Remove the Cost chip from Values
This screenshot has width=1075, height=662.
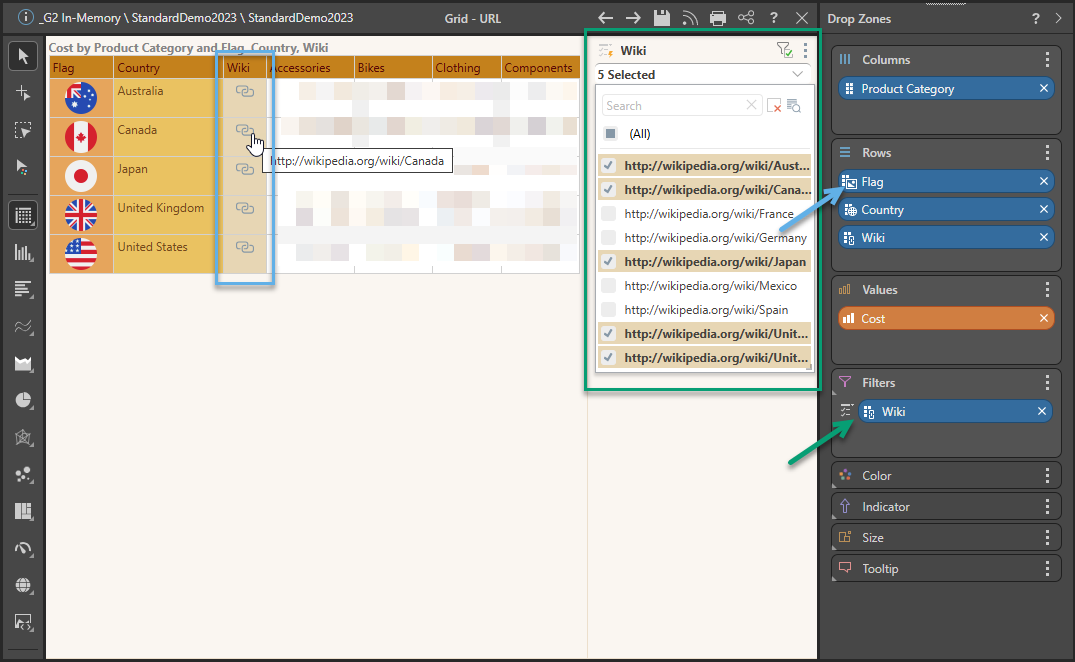click(x=1044, y=319)
